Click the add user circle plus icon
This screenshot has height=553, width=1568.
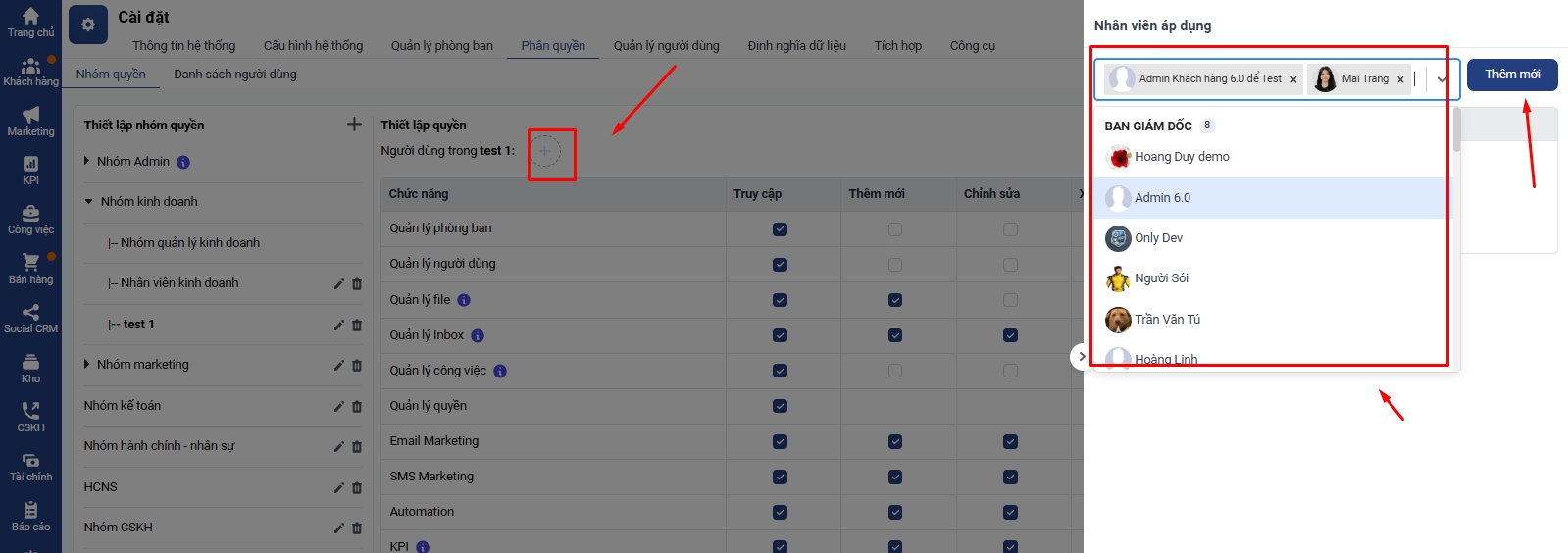[545, 151]
